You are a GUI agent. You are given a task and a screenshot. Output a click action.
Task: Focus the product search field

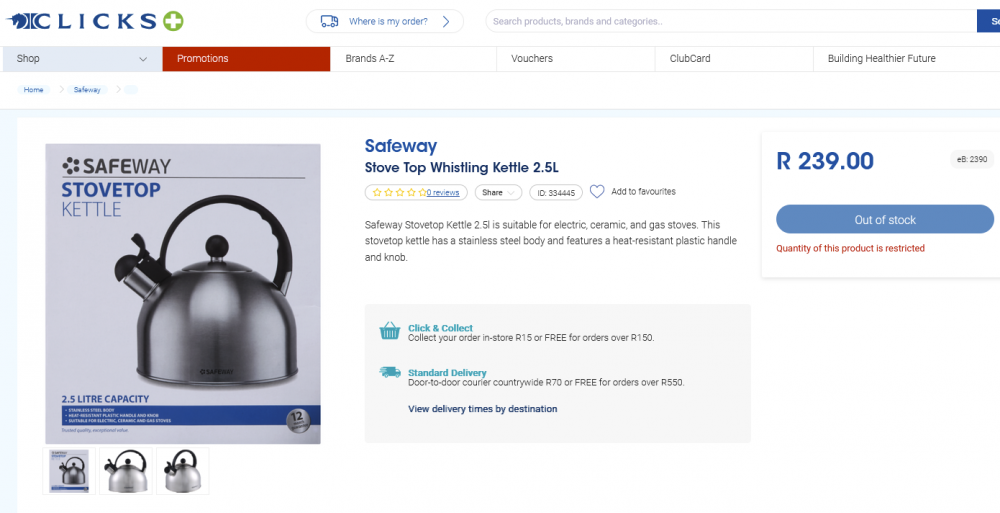731,21
